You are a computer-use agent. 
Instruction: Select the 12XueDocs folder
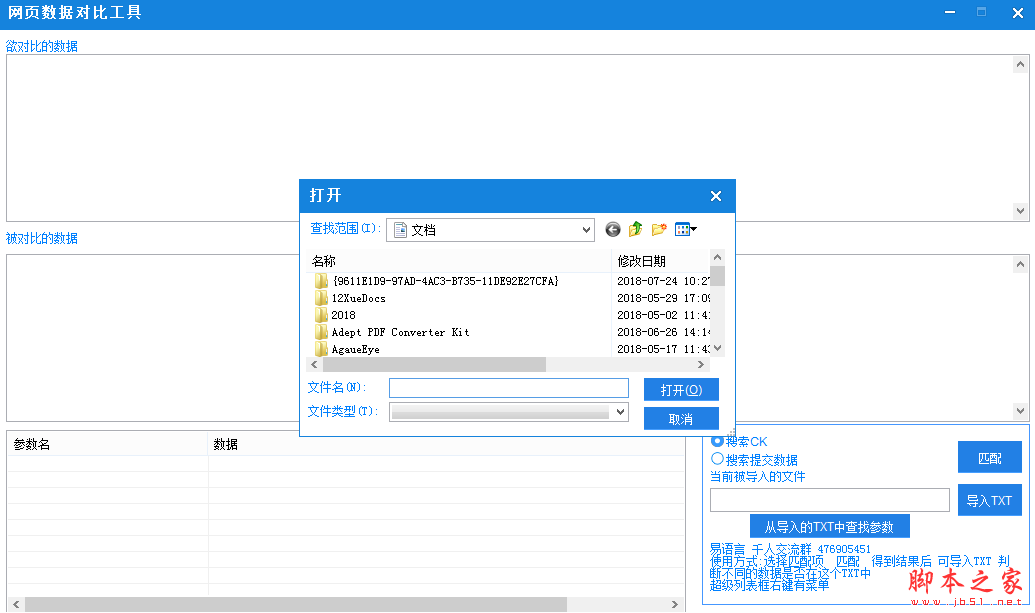[351, 298]
